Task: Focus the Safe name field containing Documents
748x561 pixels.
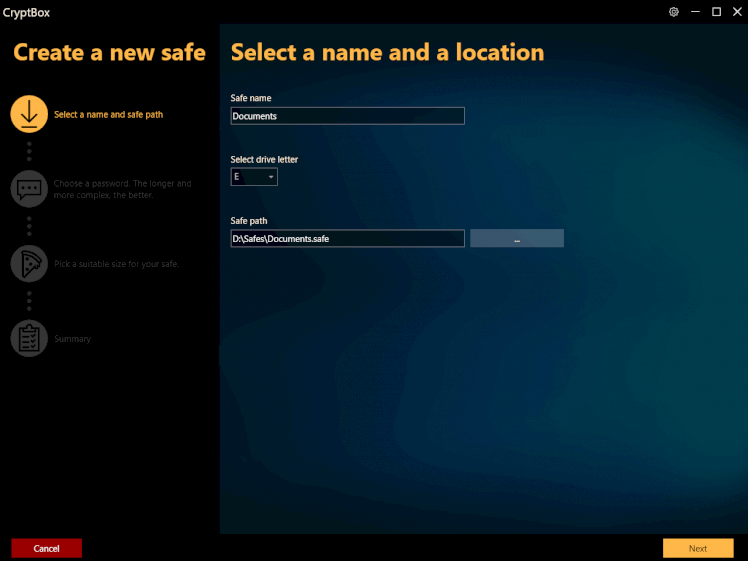Action: pyautogui.click(x=347, y=116)
